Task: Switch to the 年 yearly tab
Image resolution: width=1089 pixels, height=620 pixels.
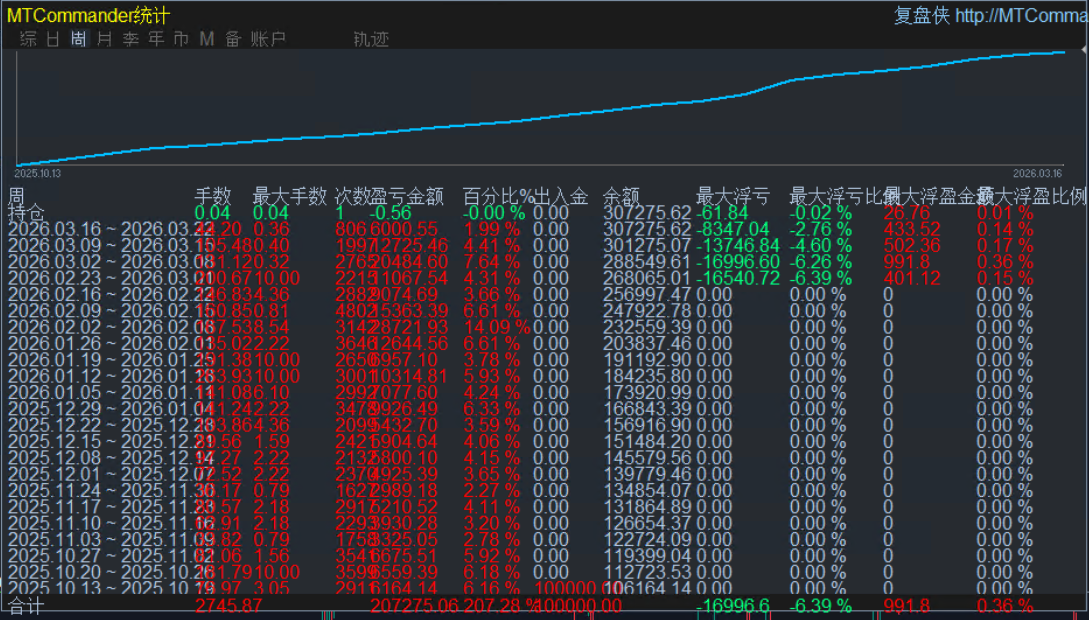Action: (x=156, y=39)
